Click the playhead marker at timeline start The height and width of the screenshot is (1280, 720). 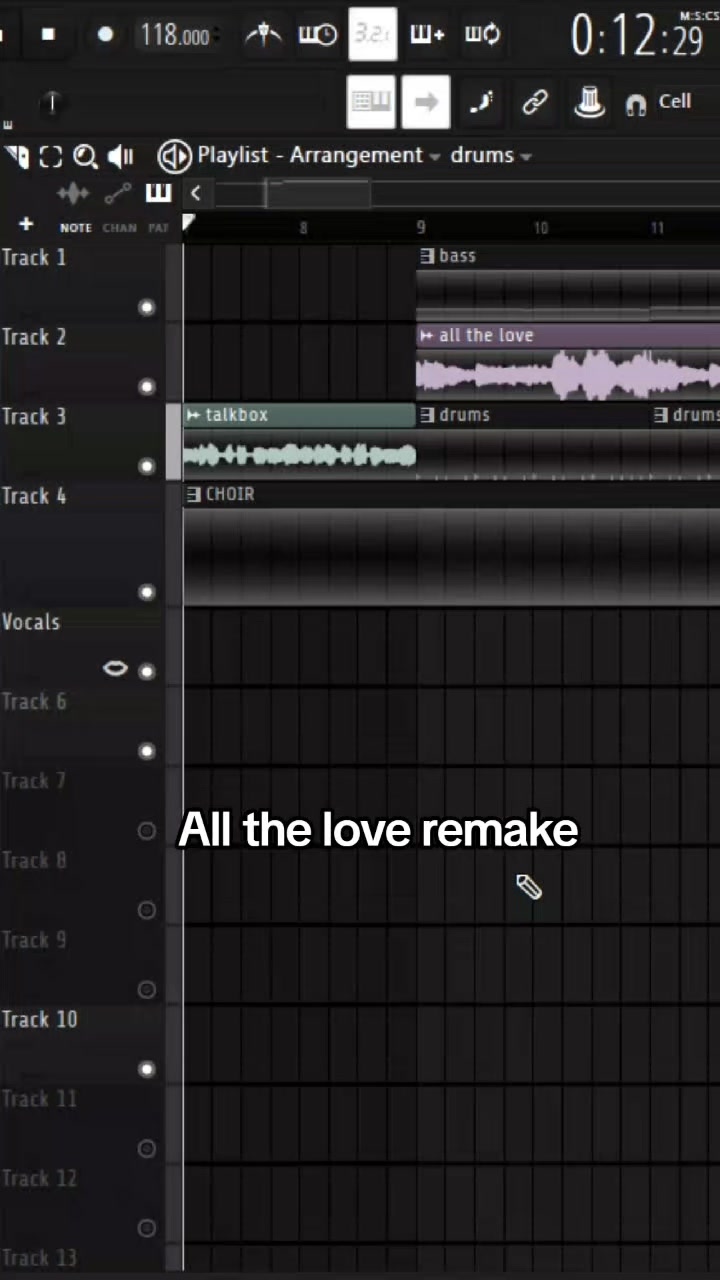tap(188, 224)
